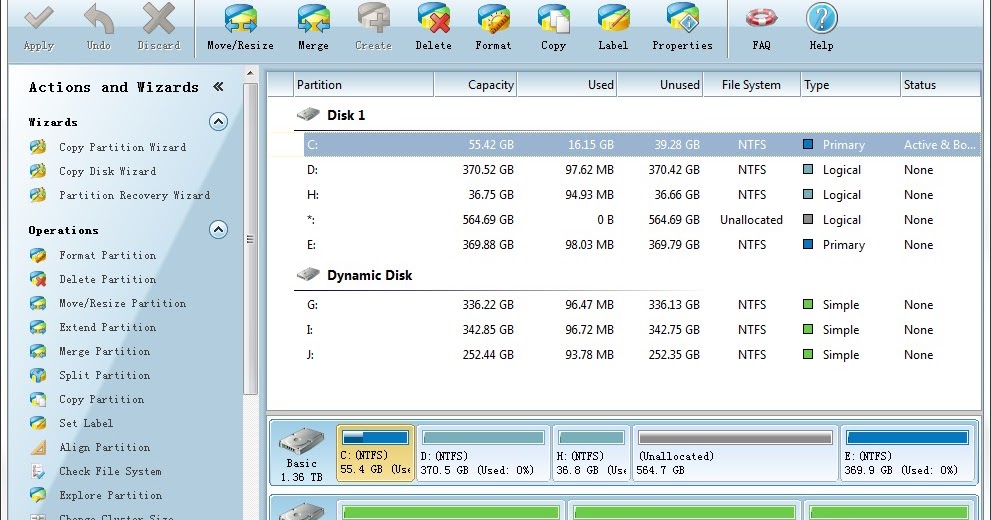This screenshot has height=520, width=991.
Task: Click the Discard X icon
Action: pos(159,19)
